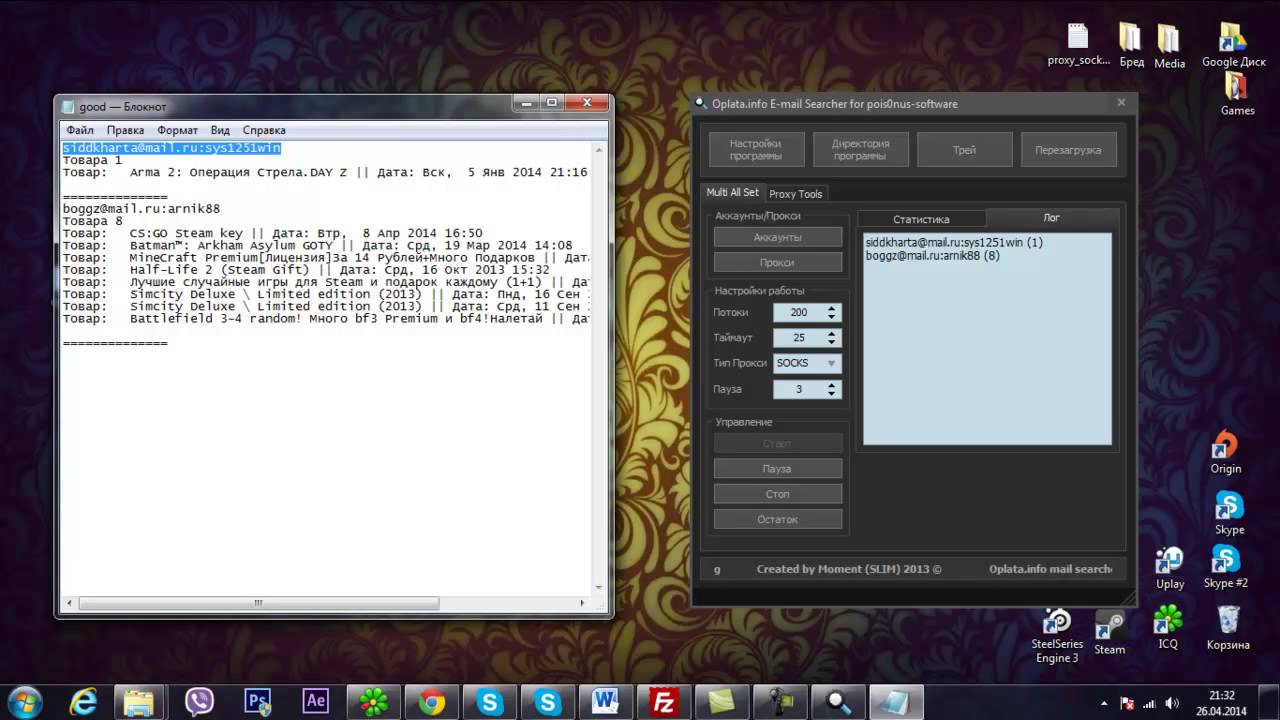Screen dimensions: 1280x720
Task: Open Microsoft Word from the taskbar
Action: click(606, 702)
